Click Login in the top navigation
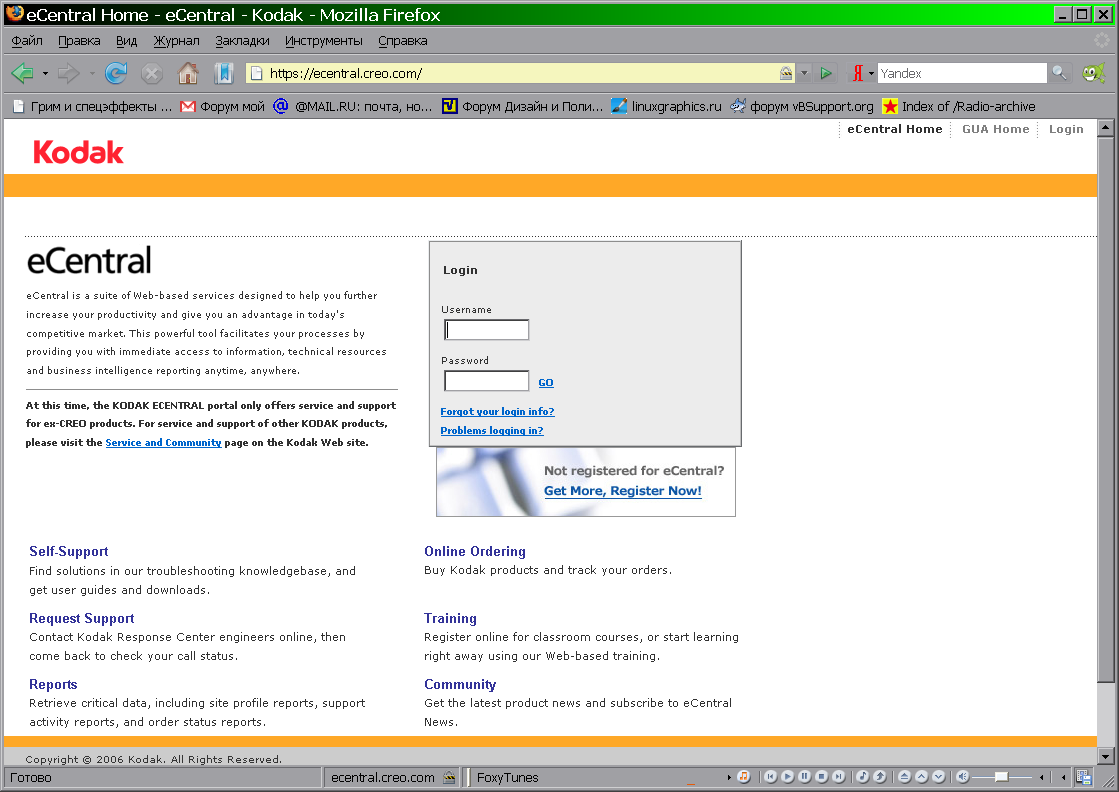The image size is (1119, 792). (x=1066, y=129)
